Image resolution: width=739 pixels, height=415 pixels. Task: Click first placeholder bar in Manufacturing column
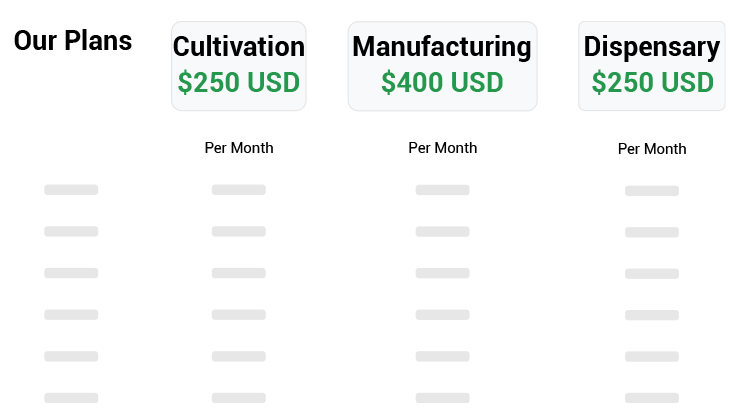443,190
